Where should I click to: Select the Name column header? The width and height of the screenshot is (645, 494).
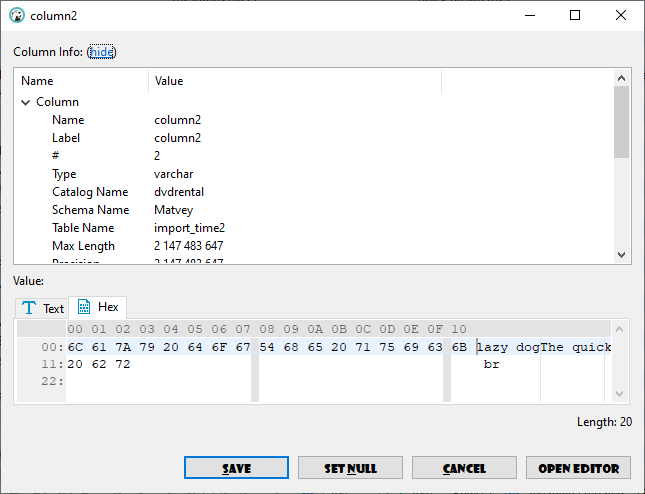click(81, 81)
